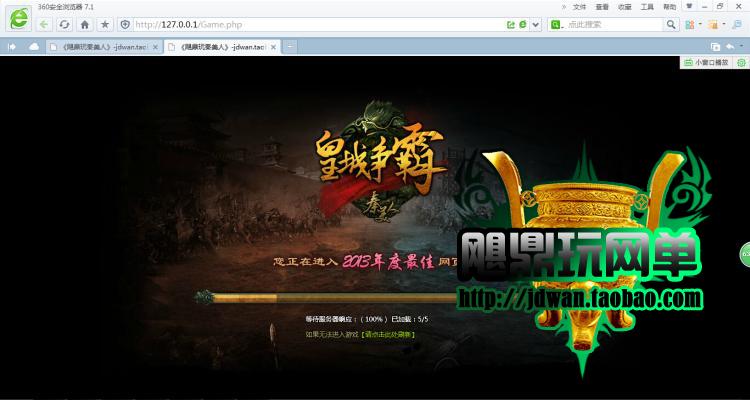Click the 请点击此处刷新 refresh link
750x400 pixels.
[x=387, y=334]
